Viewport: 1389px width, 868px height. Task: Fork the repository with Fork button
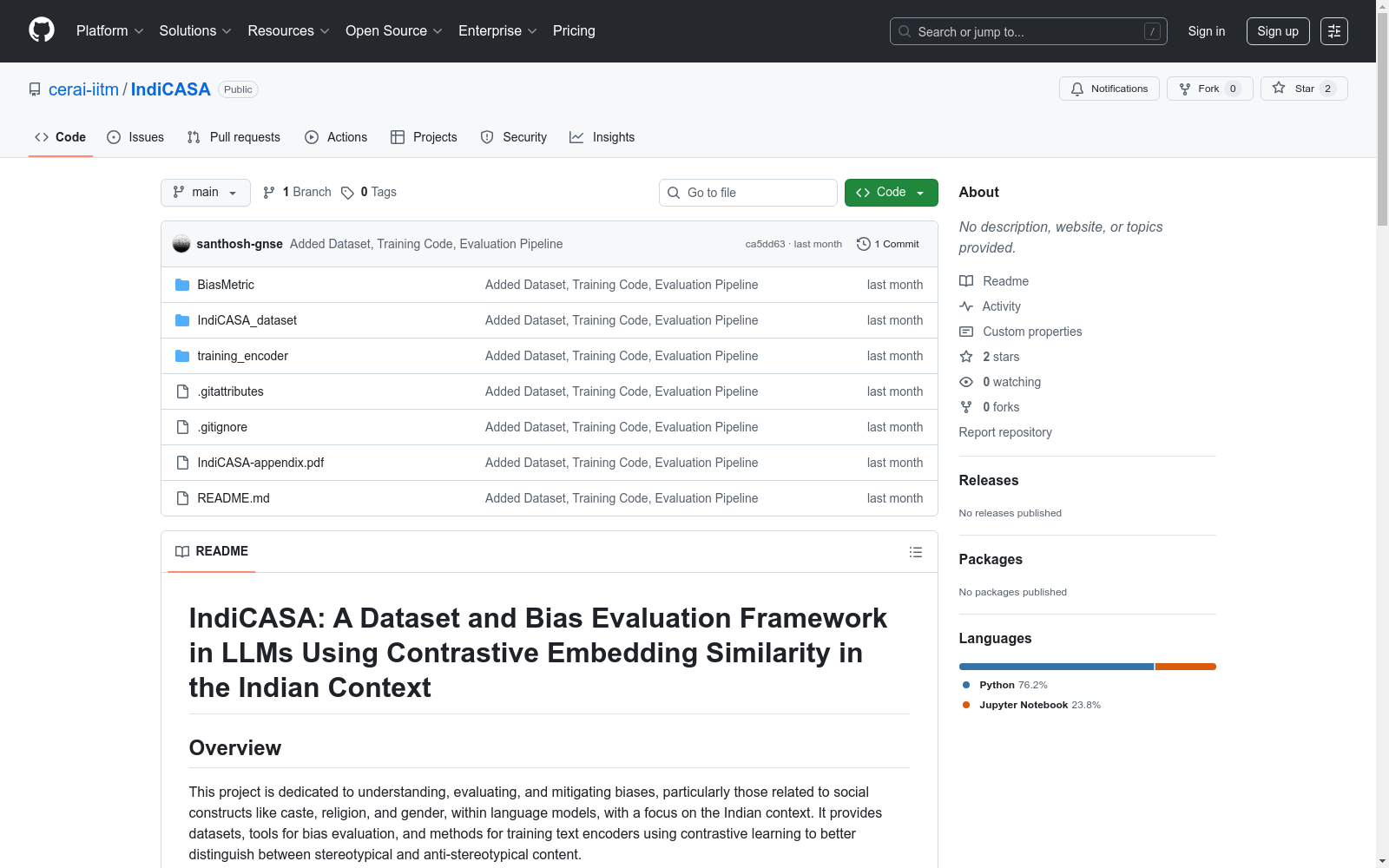[1210, 89]
